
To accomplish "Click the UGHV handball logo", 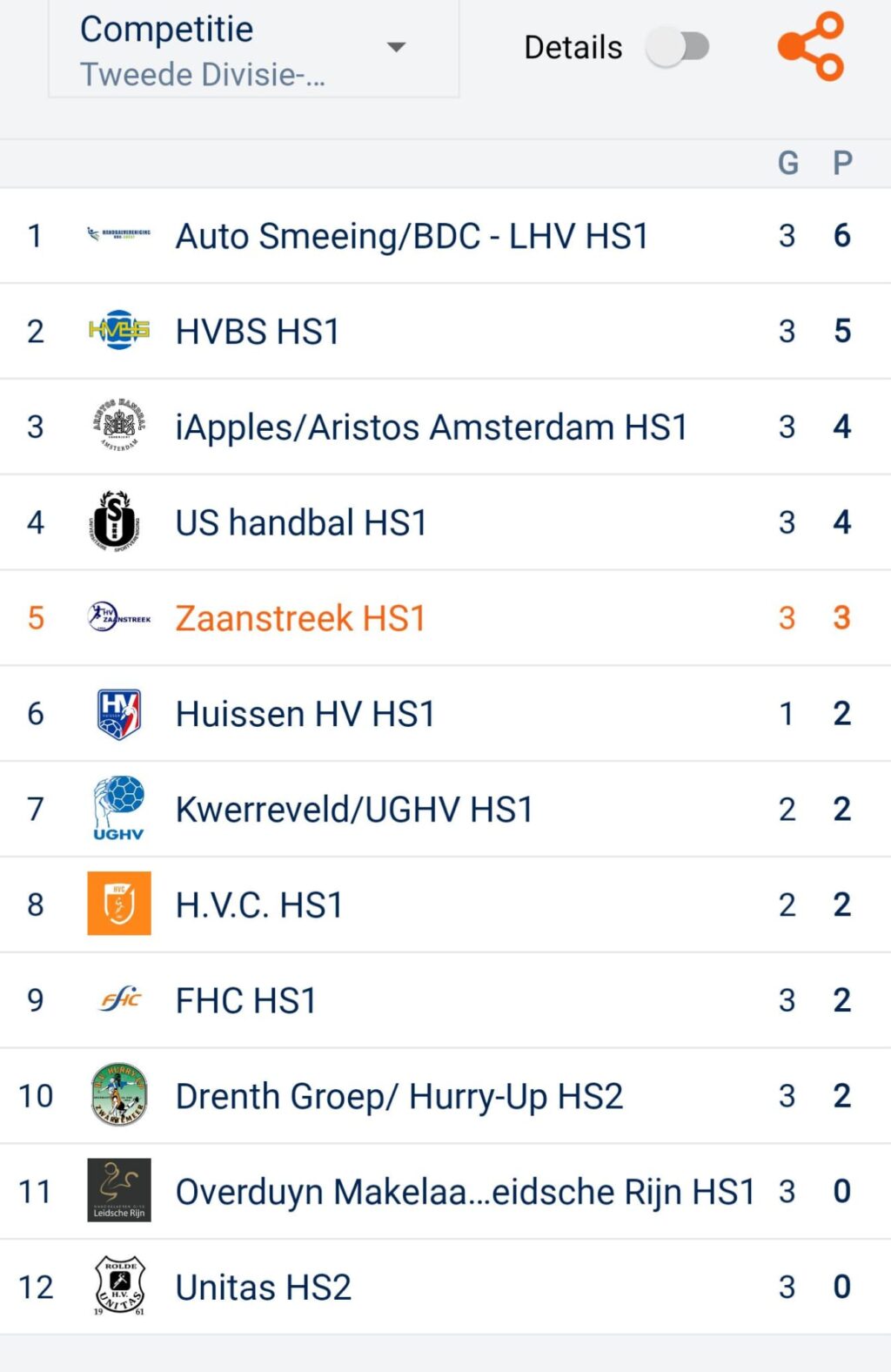I will 119,809.
